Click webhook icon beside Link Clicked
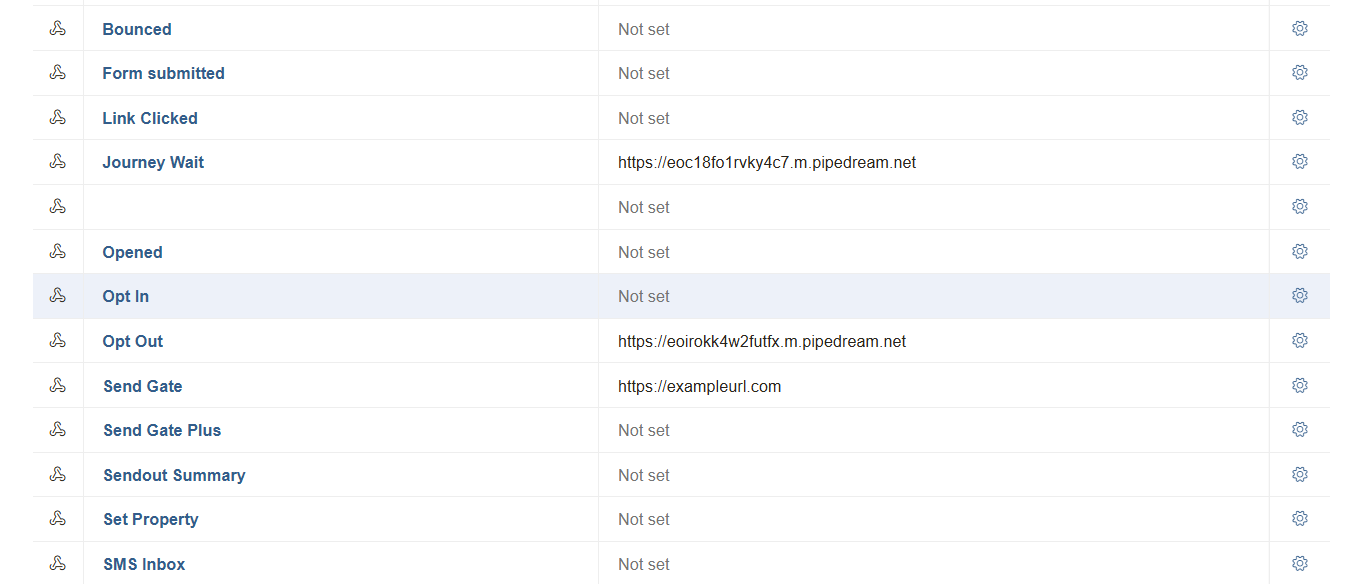The image size is (1370, 584). pyautogui.click(x=58, y=118)
